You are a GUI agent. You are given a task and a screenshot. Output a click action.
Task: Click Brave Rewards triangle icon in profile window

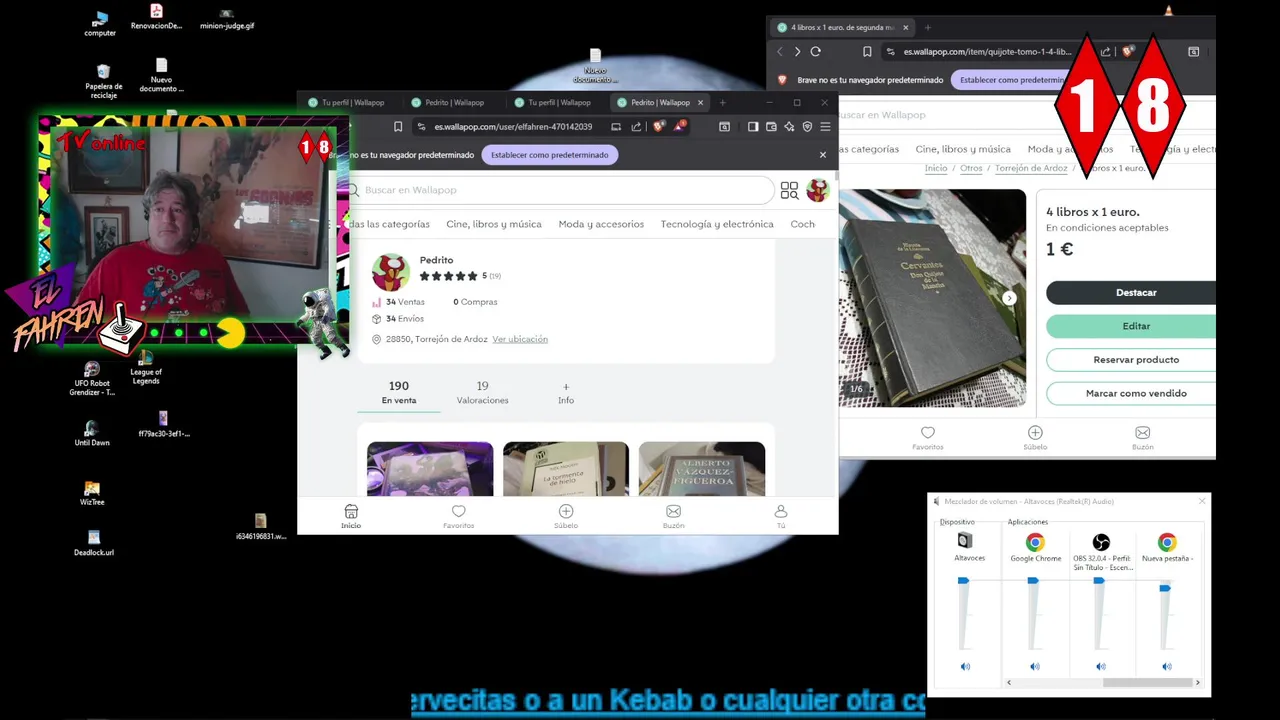click(679, 127)
